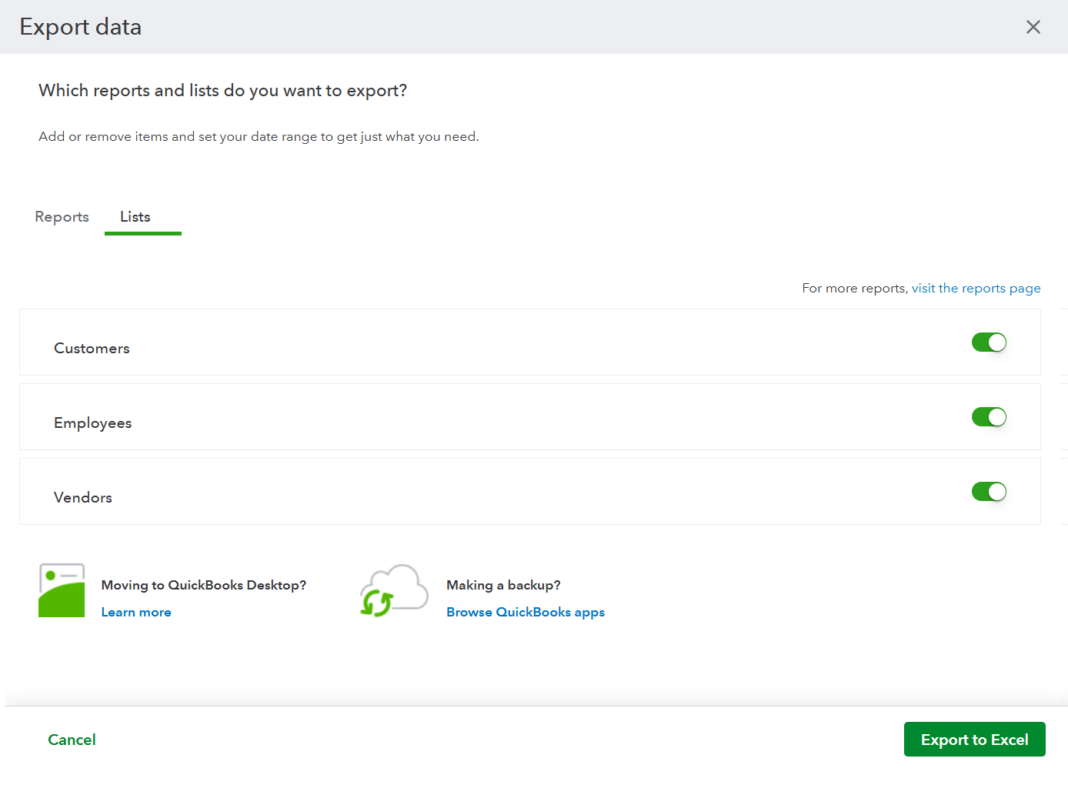1068x785 pixels.
Task: Turn off the Vendors toggle
Action: (x=989, y=491)
